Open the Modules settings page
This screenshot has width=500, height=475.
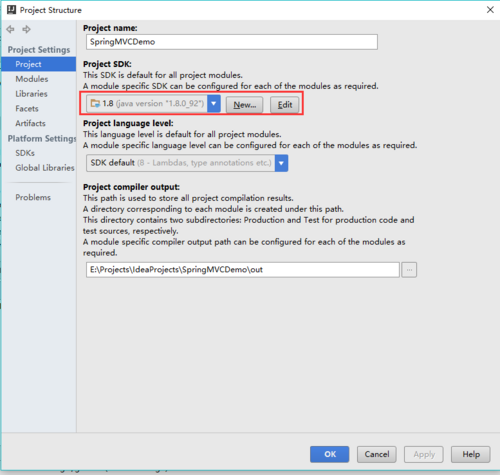pyautogui.click(x=32, y=79)
